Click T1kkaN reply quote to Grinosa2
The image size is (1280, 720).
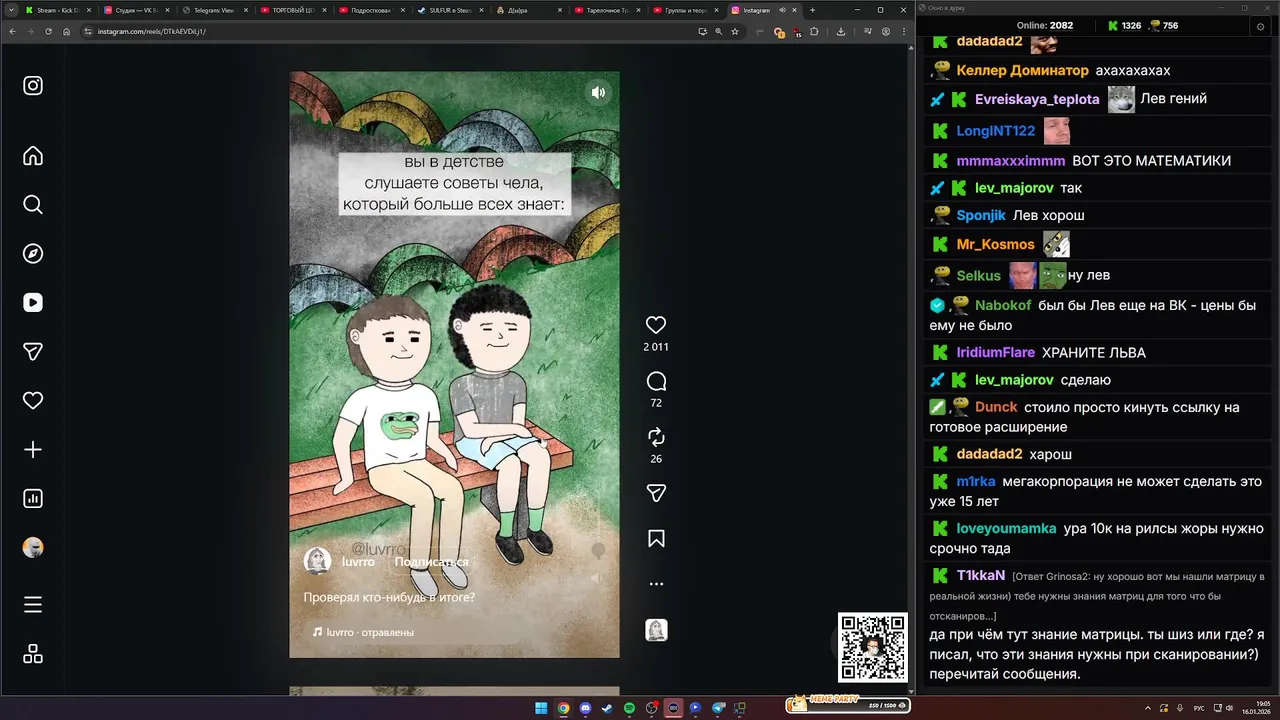[x=1097, y=596]
